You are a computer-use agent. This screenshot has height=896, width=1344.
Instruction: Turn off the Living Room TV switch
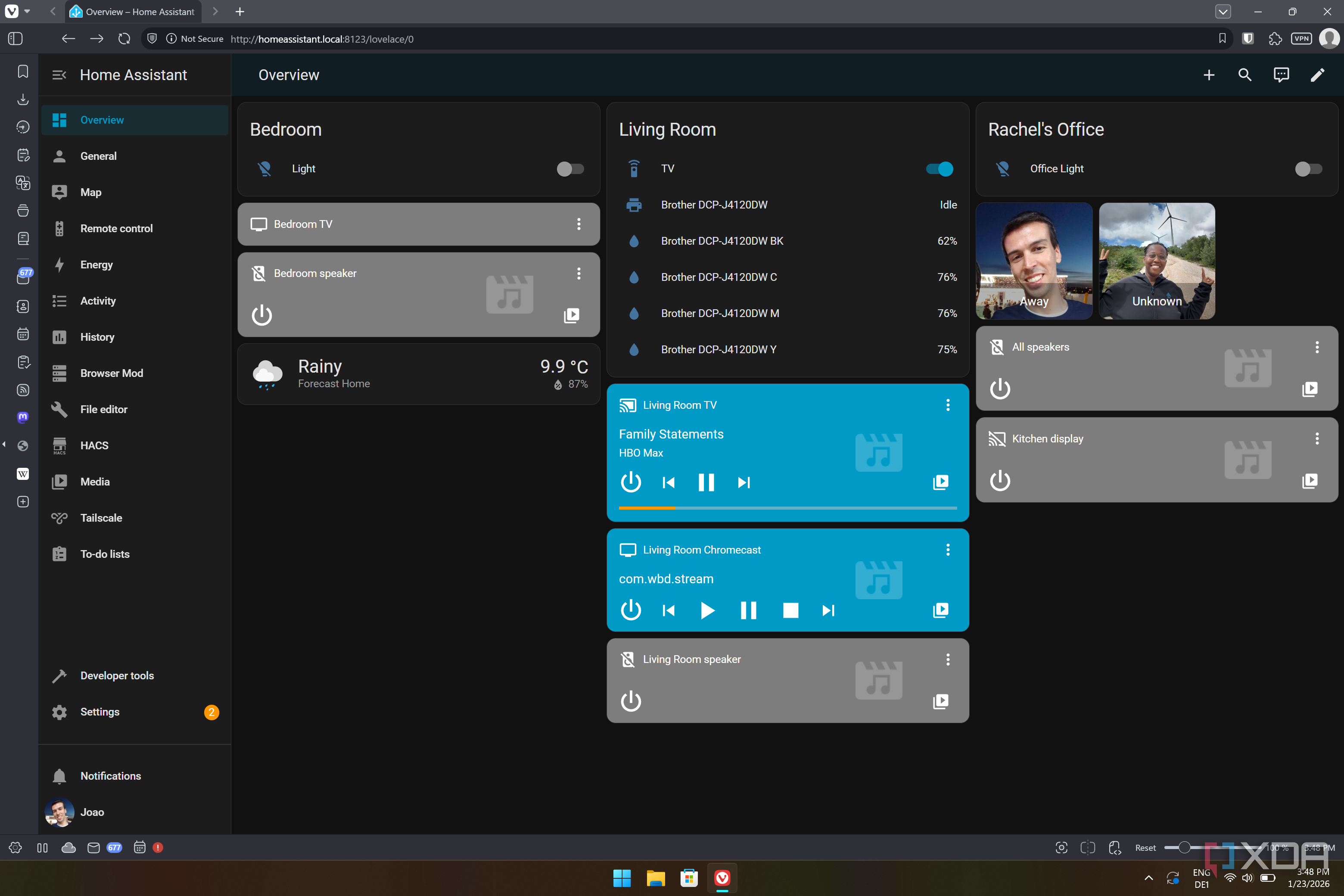click(939, 168)
